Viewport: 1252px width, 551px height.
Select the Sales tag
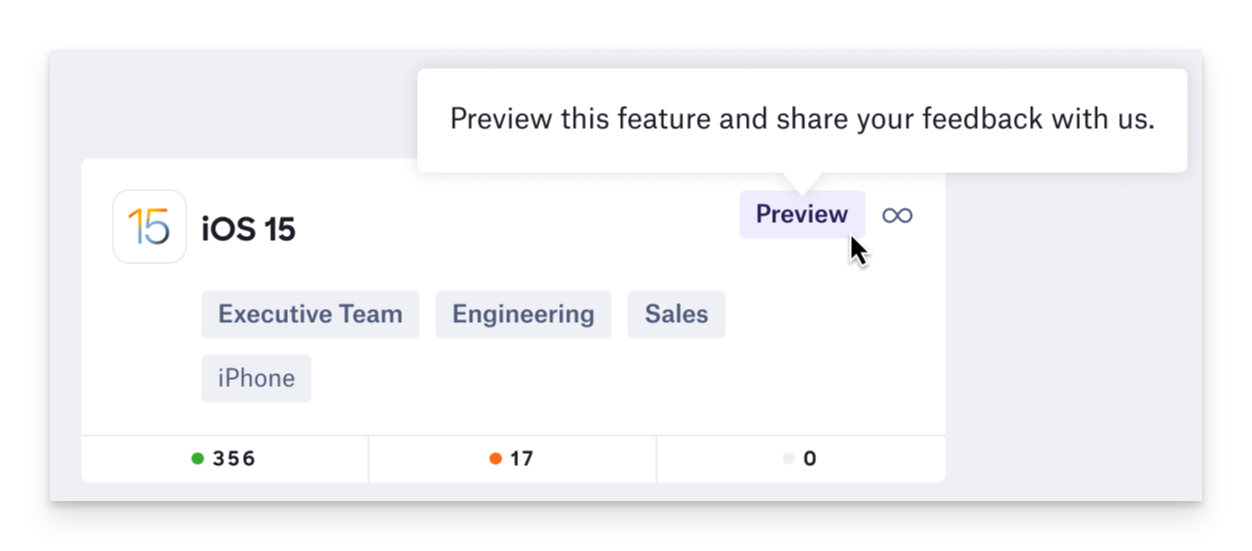[676, 314]
